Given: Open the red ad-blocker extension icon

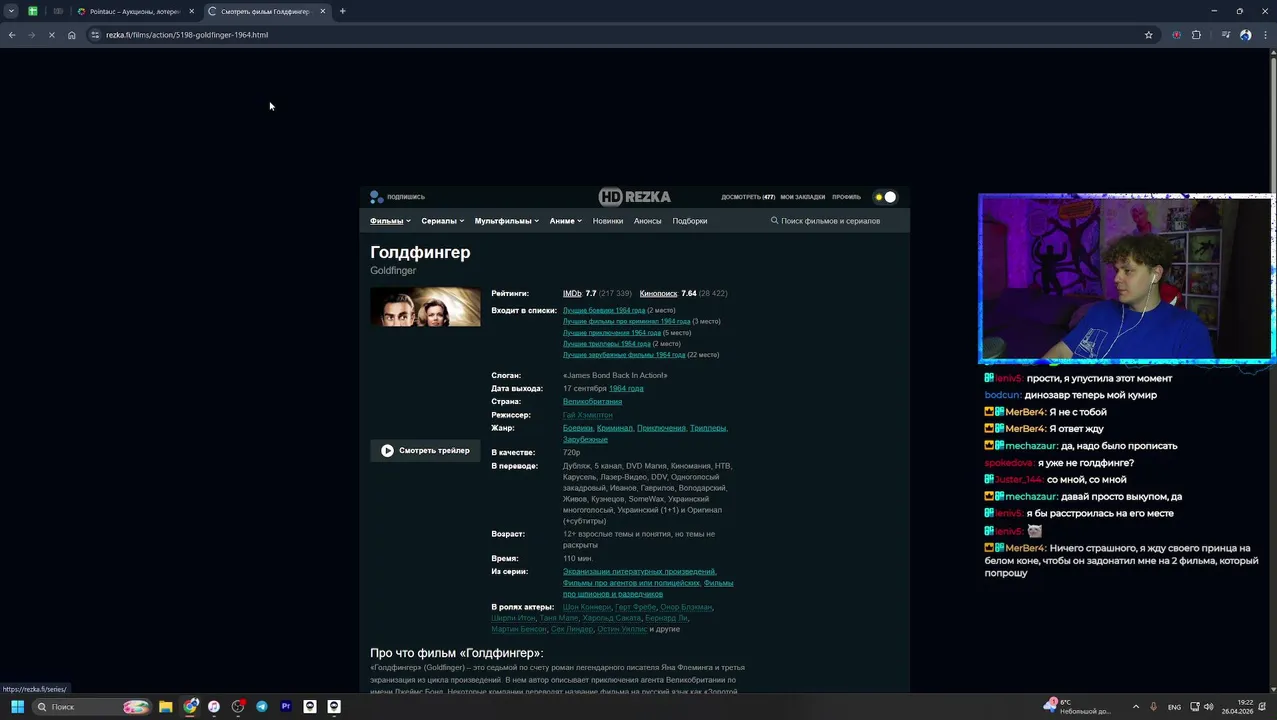Looking at the screenshot, I should (1177, 35).
